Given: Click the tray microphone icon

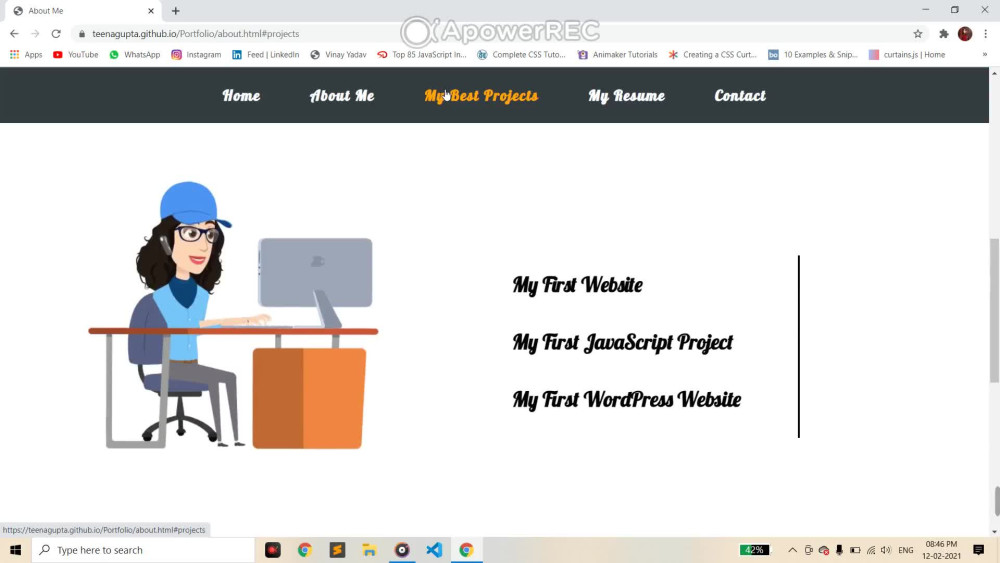Looking at the screenshot, I should 839,550.
